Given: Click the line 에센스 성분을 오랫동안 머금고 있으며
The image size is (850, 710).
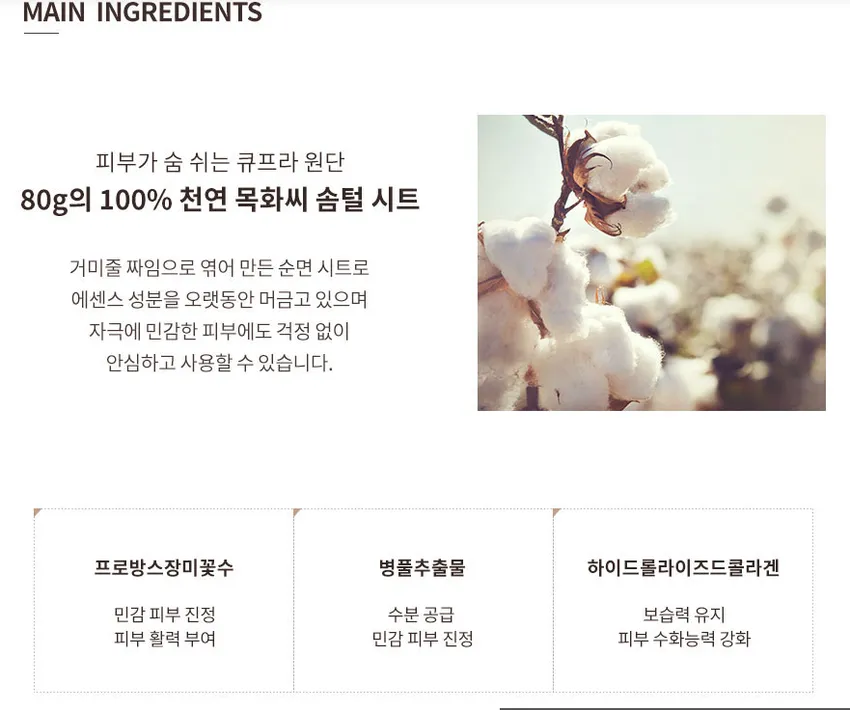Looking at the screenshot, I should point(220,299).
